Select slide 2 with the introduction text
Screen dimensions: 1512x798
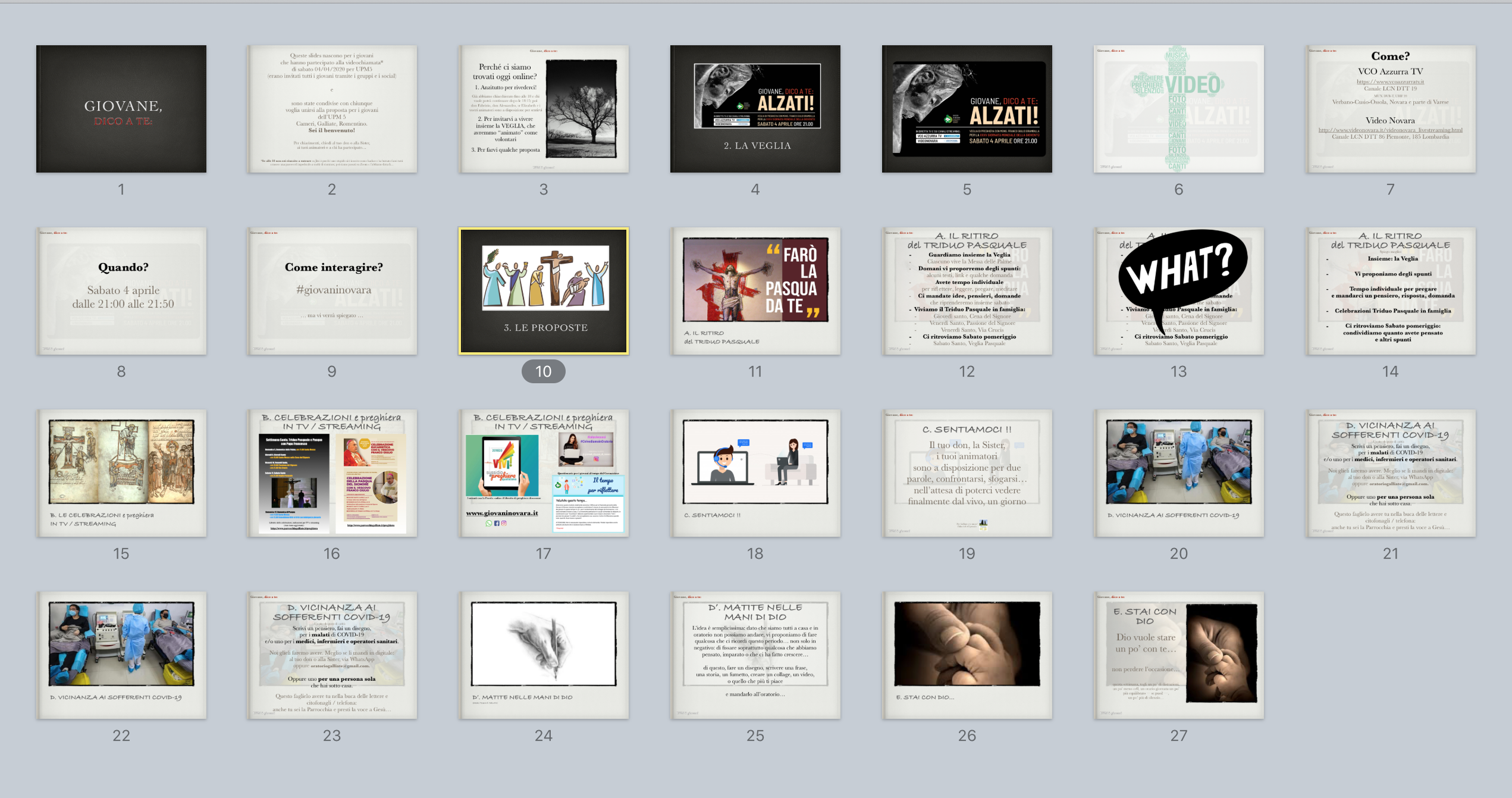332,109
